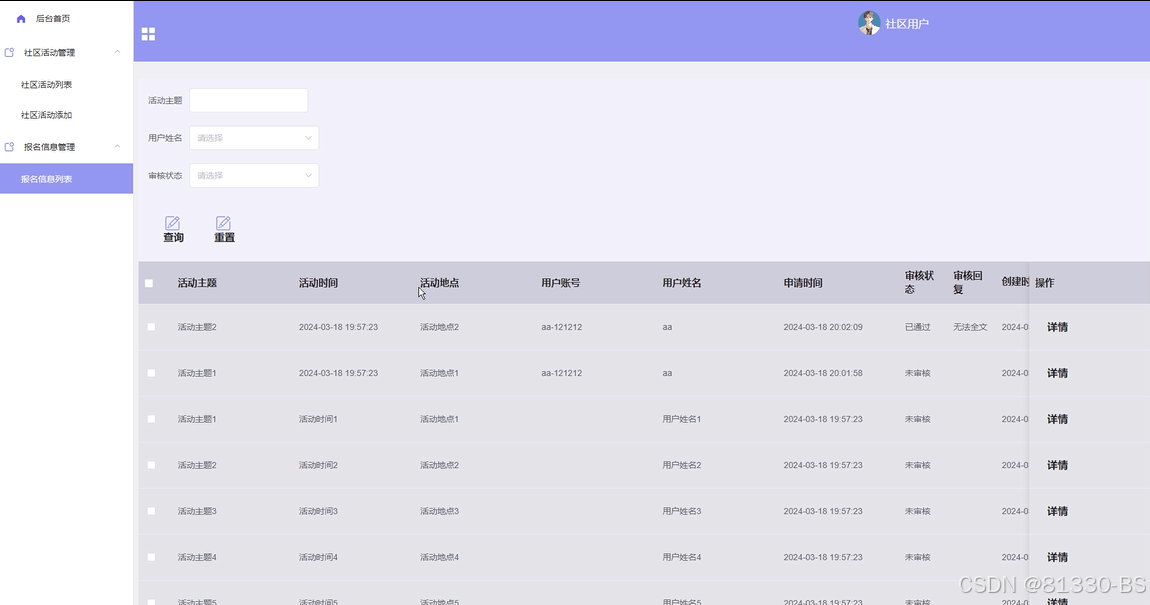Click the 活动时间4 cell

point(318,557)
